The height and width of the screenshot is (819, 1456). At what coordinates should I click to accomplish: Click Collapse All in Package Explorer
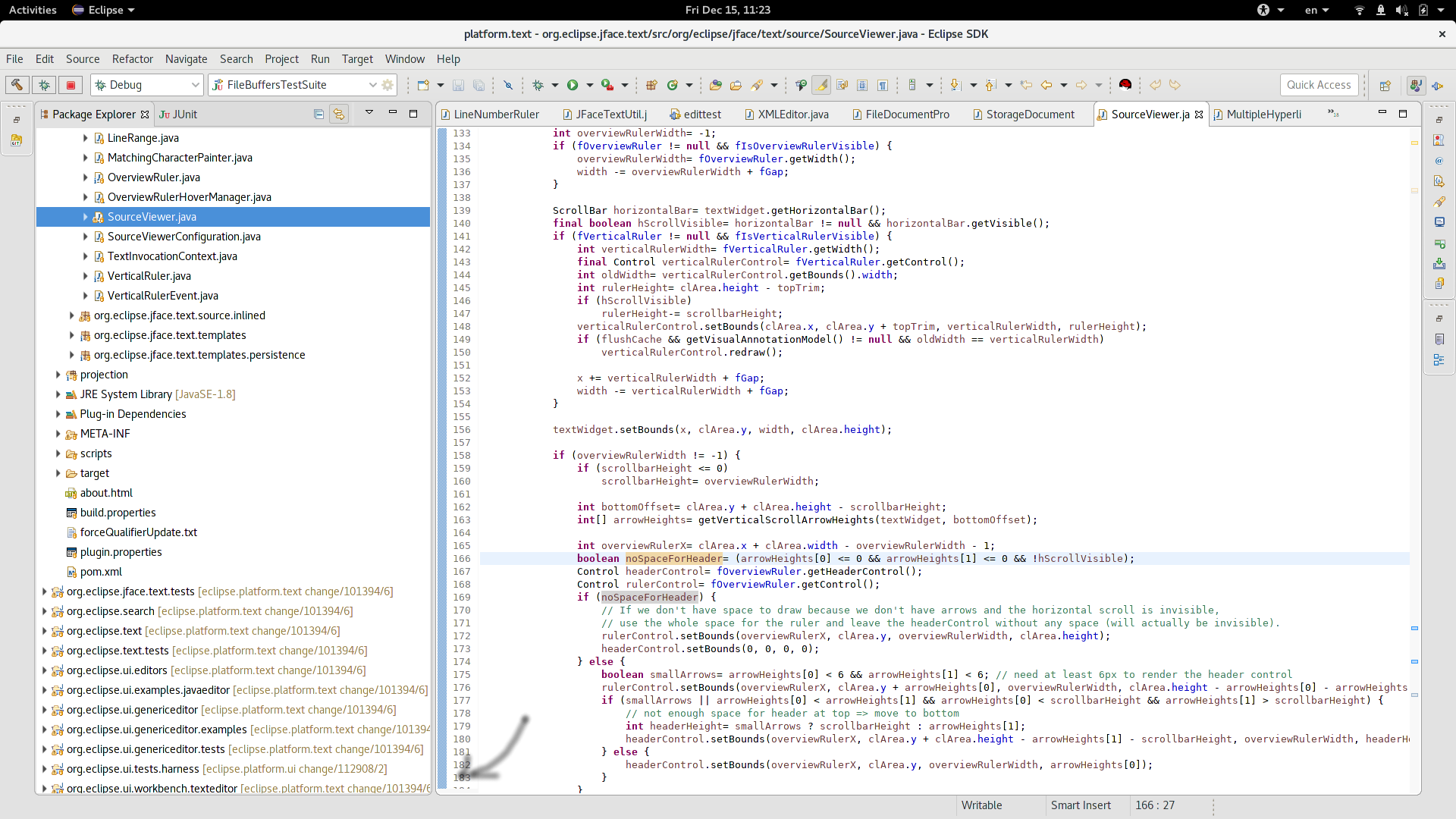(x=318, y=115)
